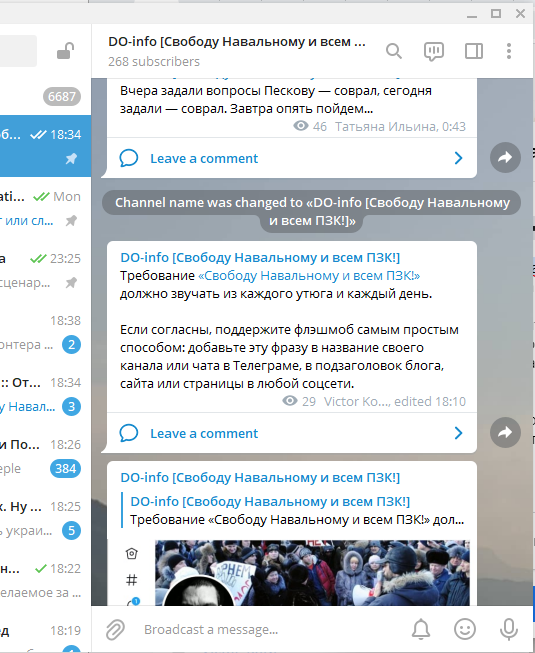
Task: Open the three-dot channel menu
Action: pos(509,51)
